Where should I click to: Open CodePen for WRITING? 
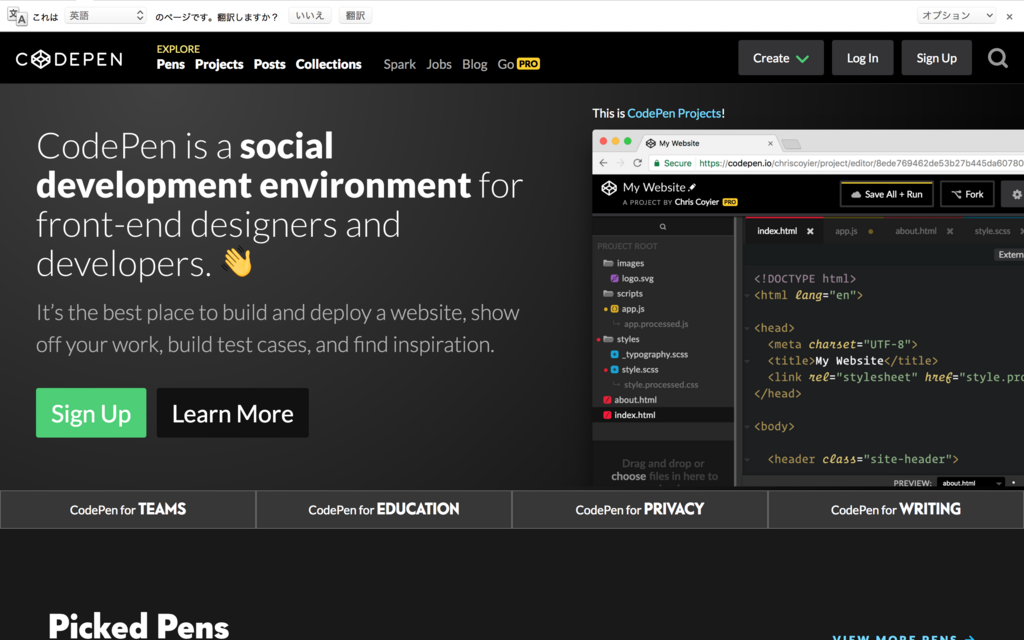[x=896, y=509]
